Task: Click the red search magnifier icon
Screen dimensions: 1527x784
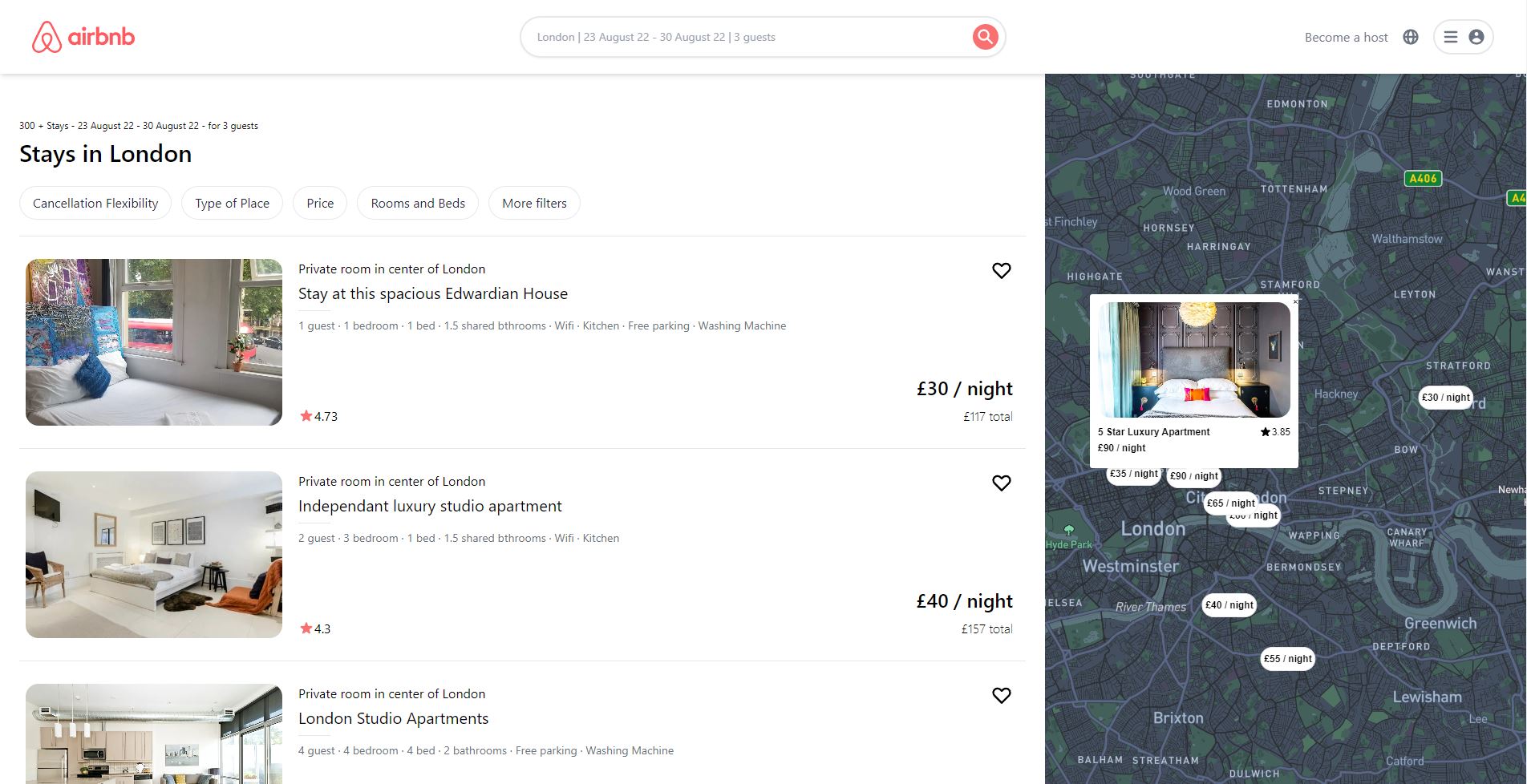Action: (x=984, y=36)
